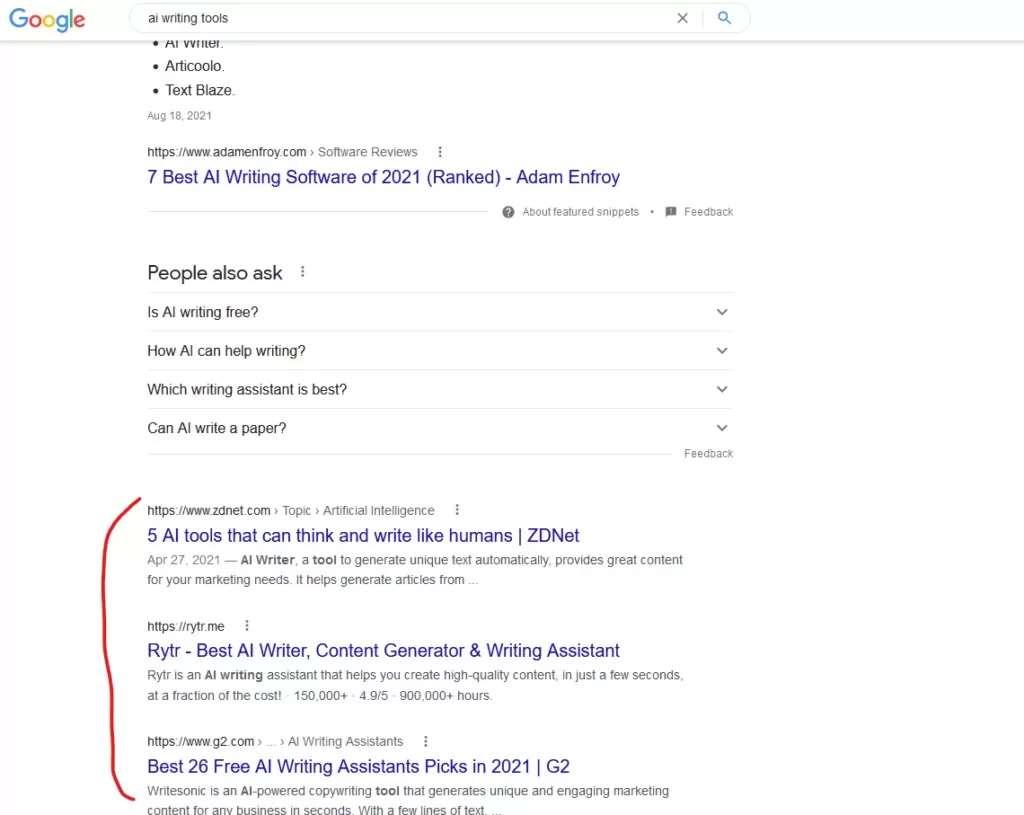Image resolution: width=1024 pixels, height=815 pixels.
Task: Expand 'Is AI writing free?' question
Action: (x=440, y=312)
